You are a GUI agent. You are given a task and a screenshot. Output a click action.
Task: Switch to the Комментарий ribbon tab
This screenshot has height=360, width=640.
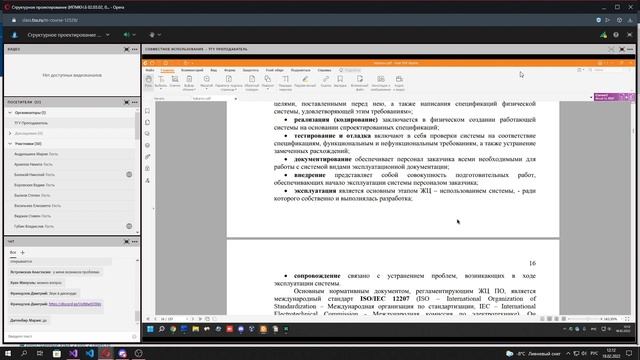(x=192, y=70)
